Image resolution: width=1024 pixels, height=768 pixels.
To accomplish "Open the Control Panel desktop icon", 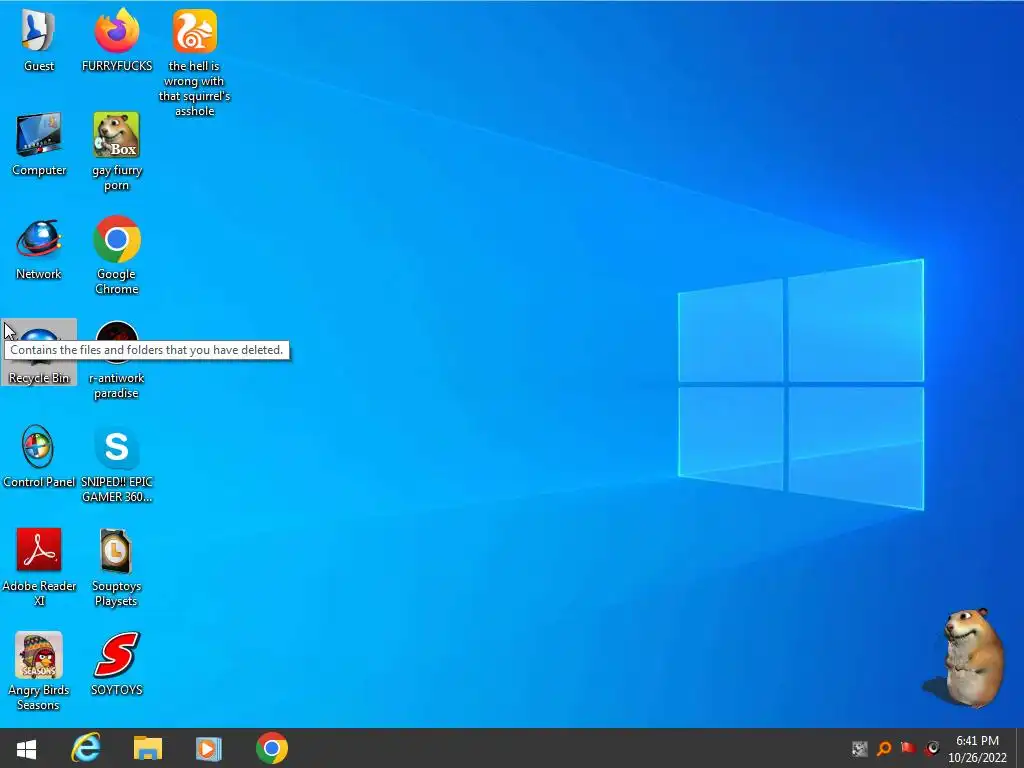I will [x=37, y=447].
